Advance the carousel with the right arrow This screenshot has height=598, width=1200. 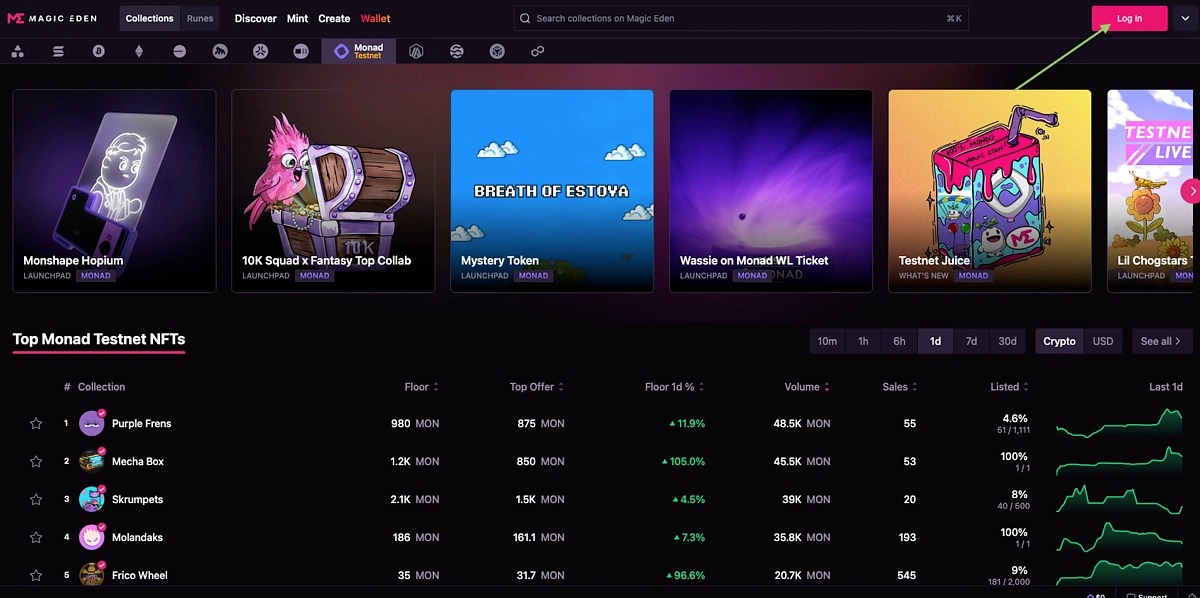[x=1190, y=190]
